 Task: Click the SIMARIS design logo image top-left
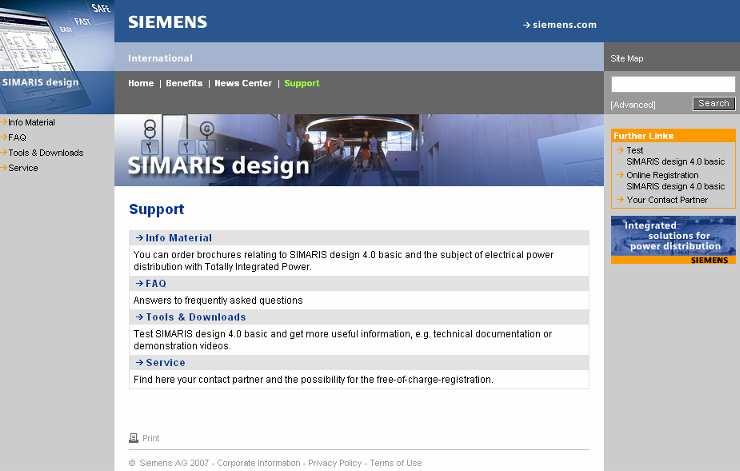click(57, 57)
